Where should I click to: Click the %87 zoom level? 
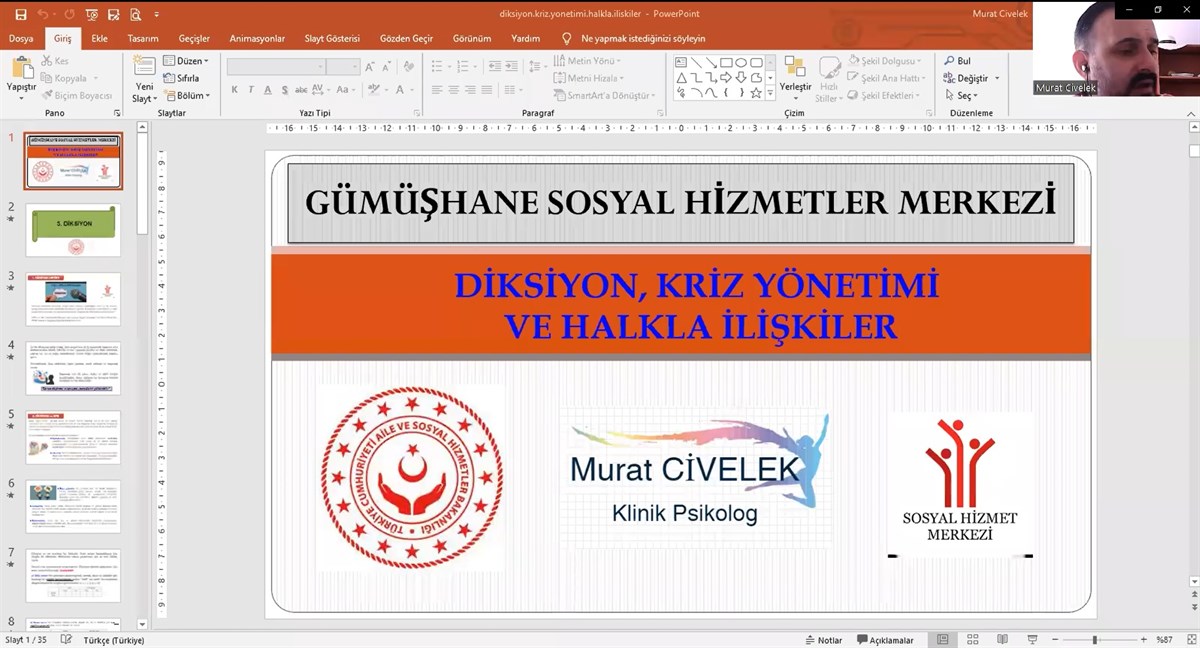(x=1164, y=640)
